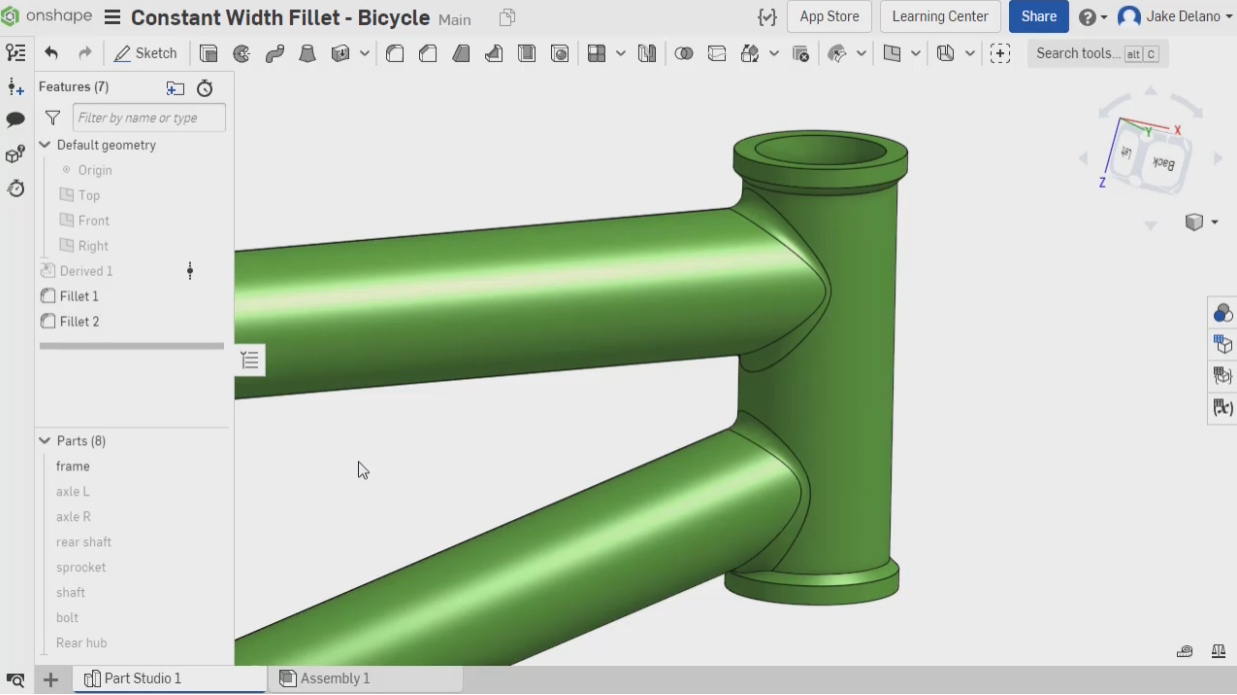Screen dimensions: 1237x695
Task: Open the Thicken tool dropdown arrow
Action: 364,54
